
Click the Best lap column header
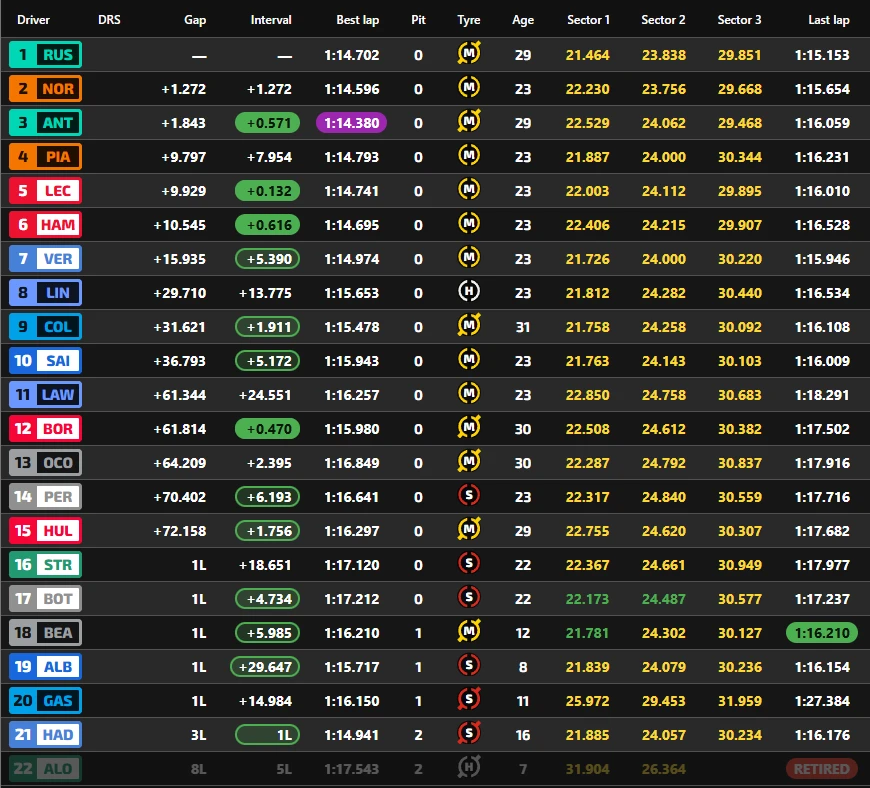pyautogui.click(x=357, y=20)
